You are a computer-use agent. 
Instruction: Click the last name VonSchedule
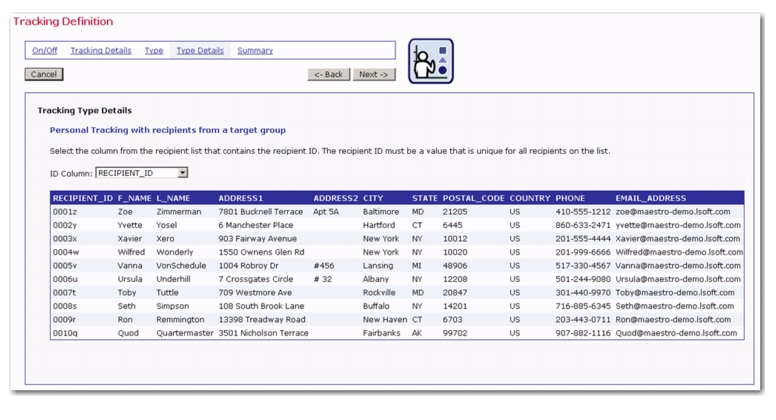(x=181, y=266)
